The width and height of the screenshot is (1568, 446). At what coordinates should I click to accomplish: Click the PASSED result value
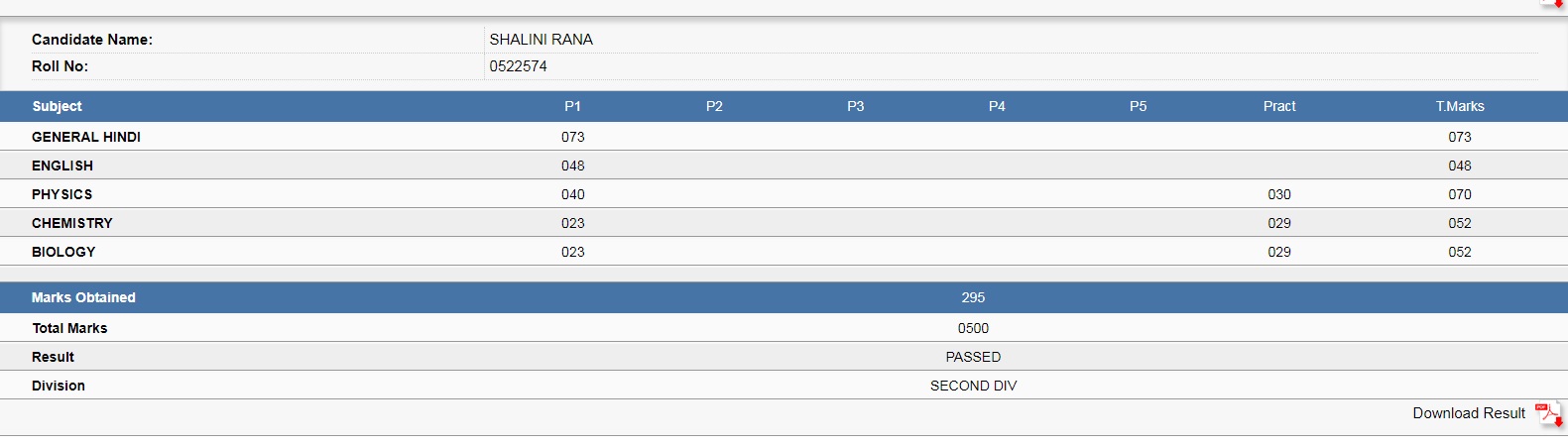pos(973,357)
